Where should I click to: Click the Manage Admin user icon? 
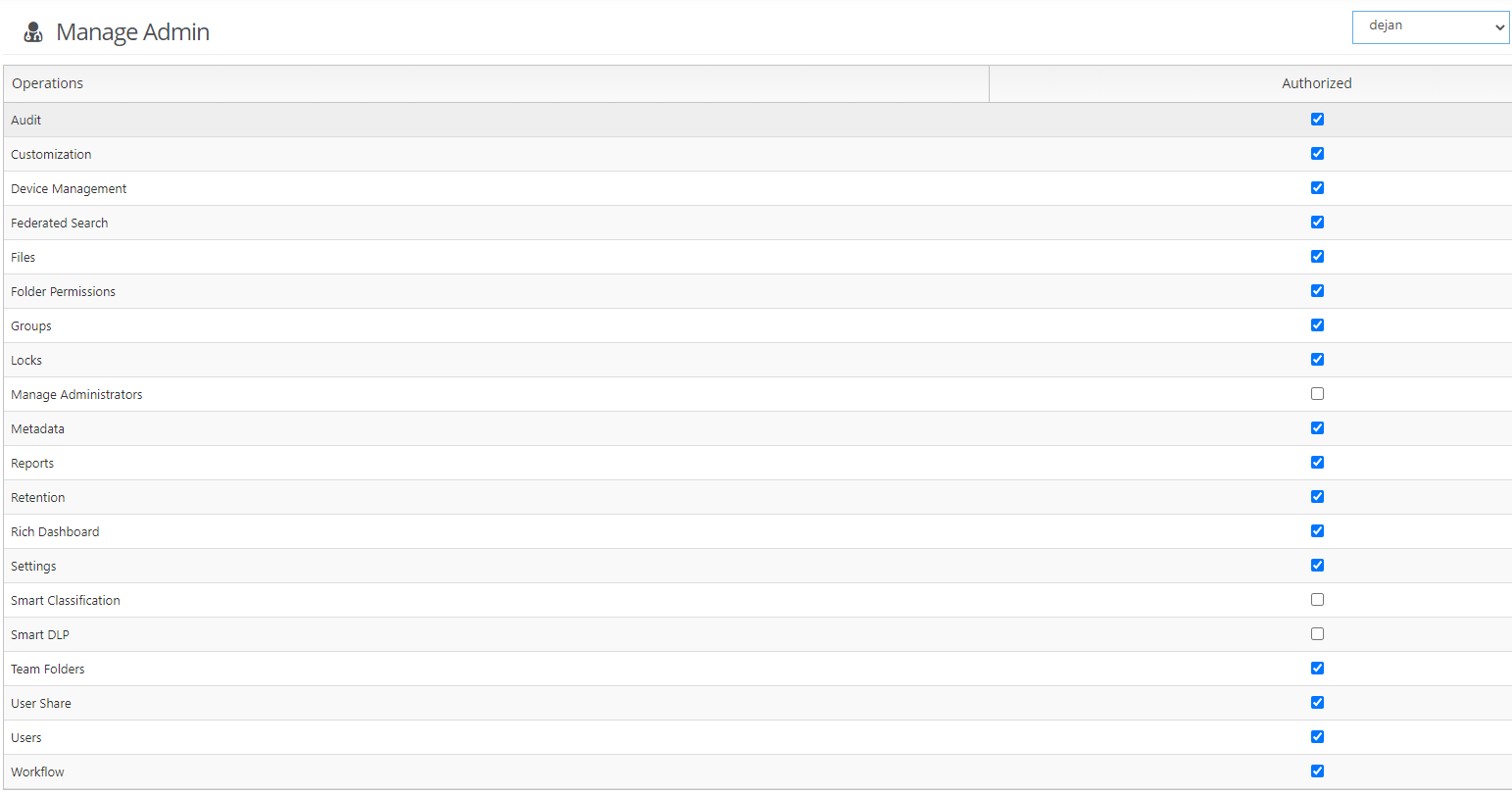coord(33,32)
